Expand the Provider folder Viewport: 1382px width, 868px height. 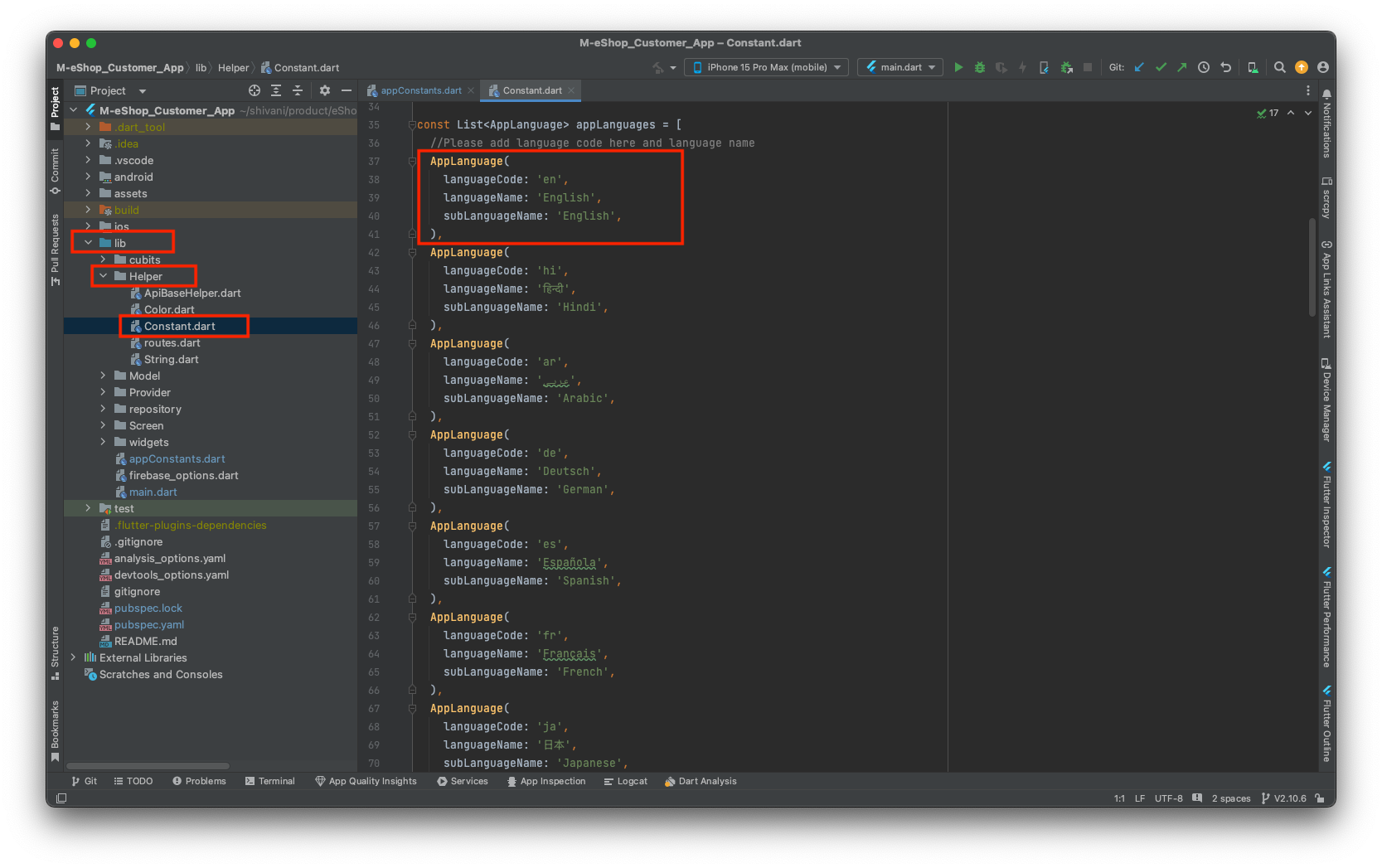click(103, 392)
